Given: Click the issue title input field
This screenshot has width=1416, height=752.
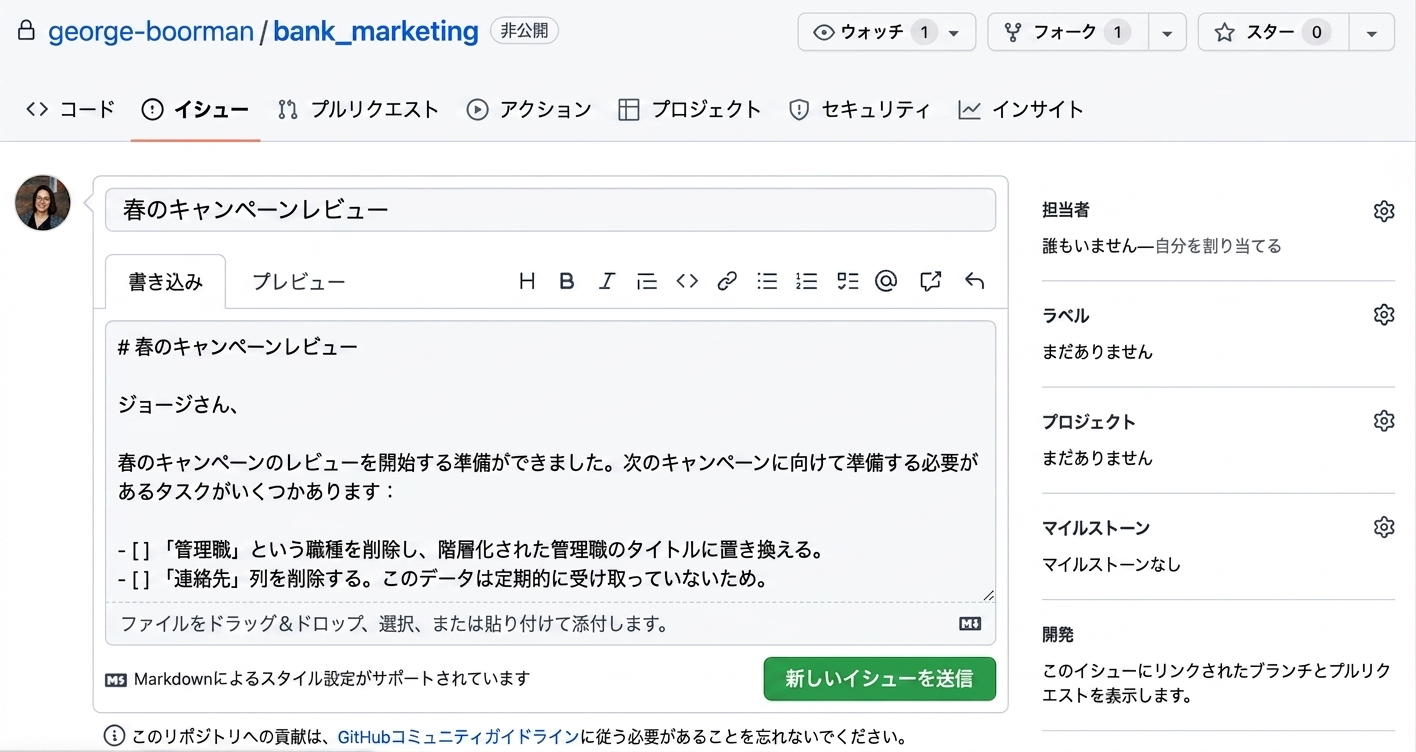Looking at the screenshot, I should 550,210.
